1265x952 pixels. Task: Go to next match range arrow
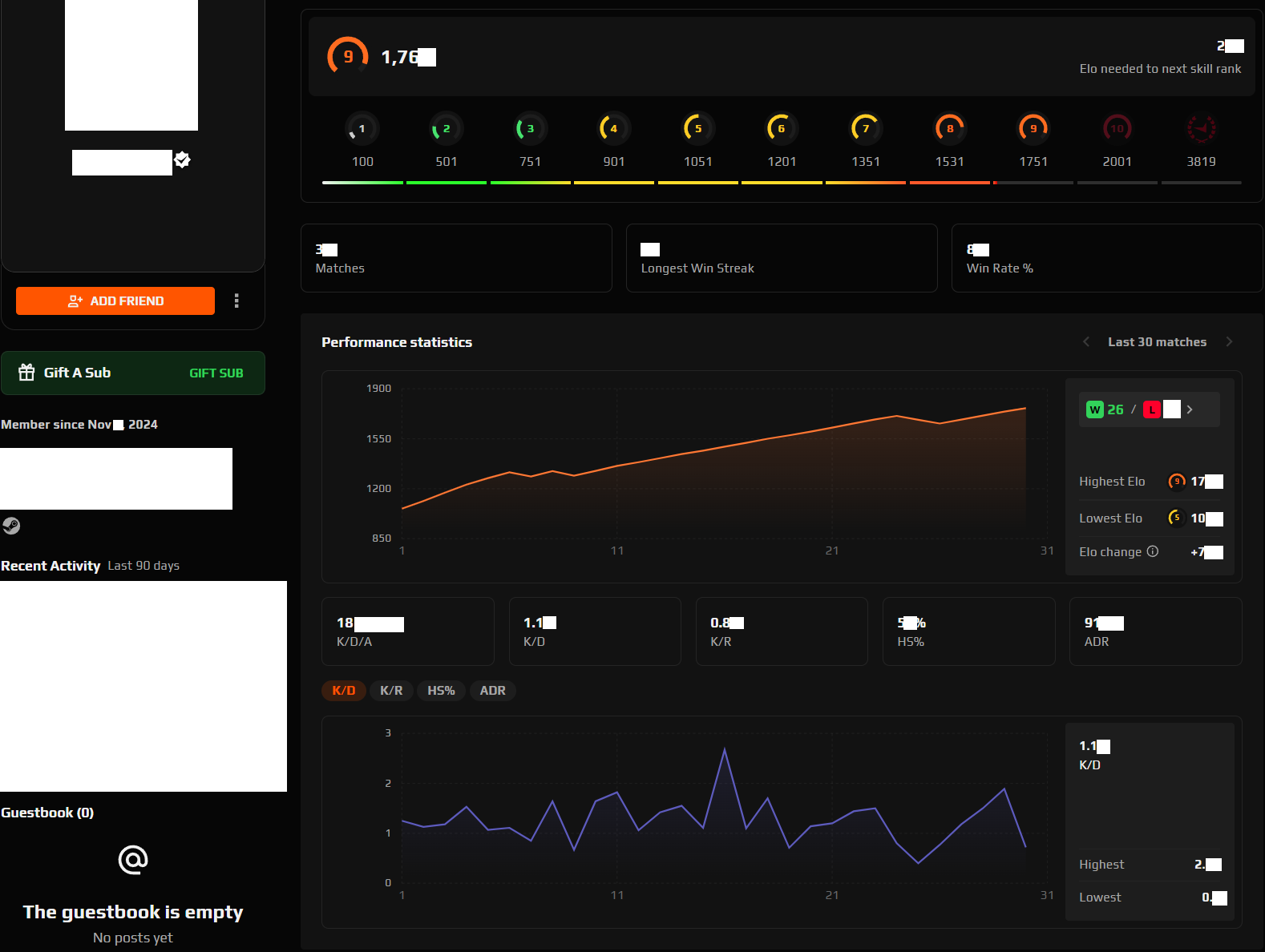click(x=1229, y=342)
